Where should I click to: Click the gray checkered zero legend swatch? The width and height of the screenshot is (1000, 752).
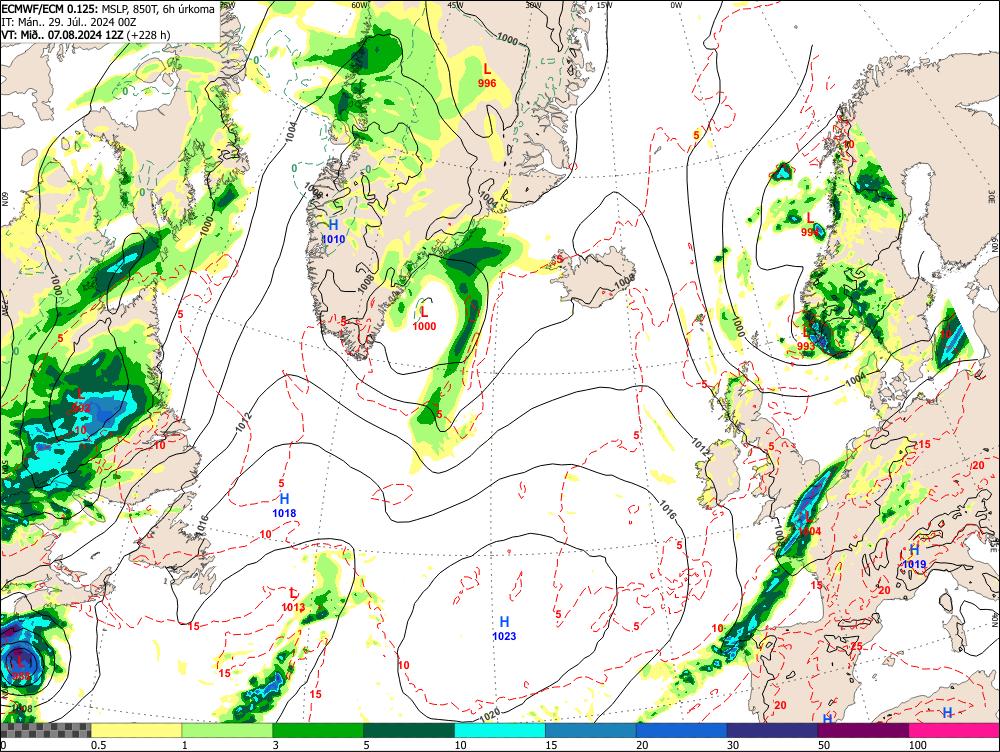click(46, 730)
